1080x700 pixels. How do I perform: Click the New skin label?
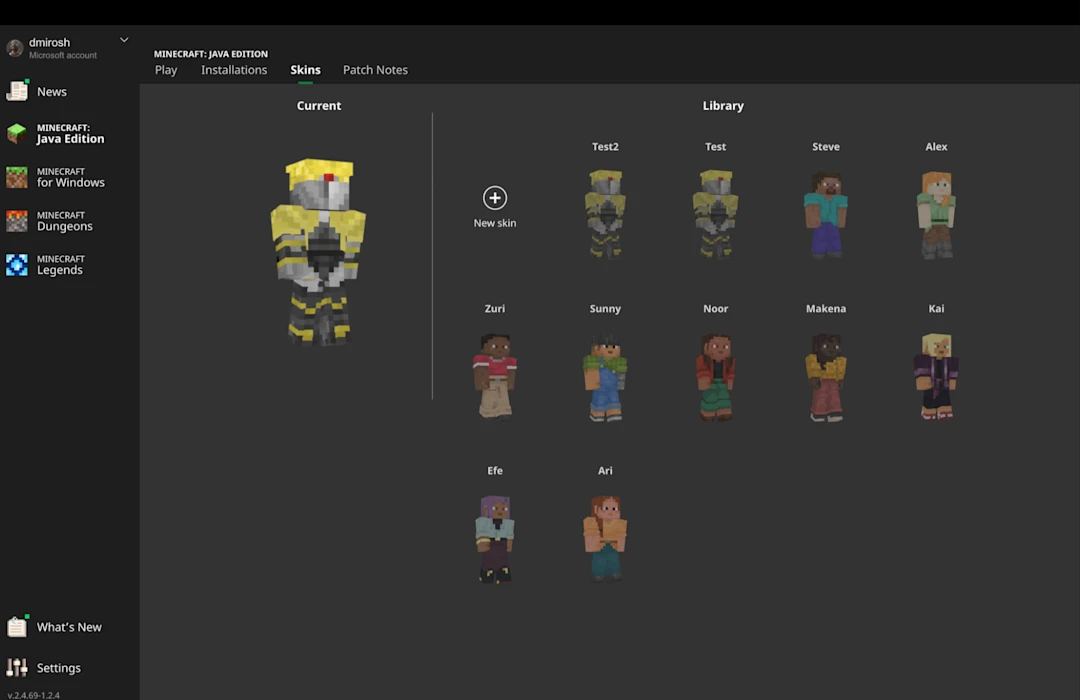(495, 223)
